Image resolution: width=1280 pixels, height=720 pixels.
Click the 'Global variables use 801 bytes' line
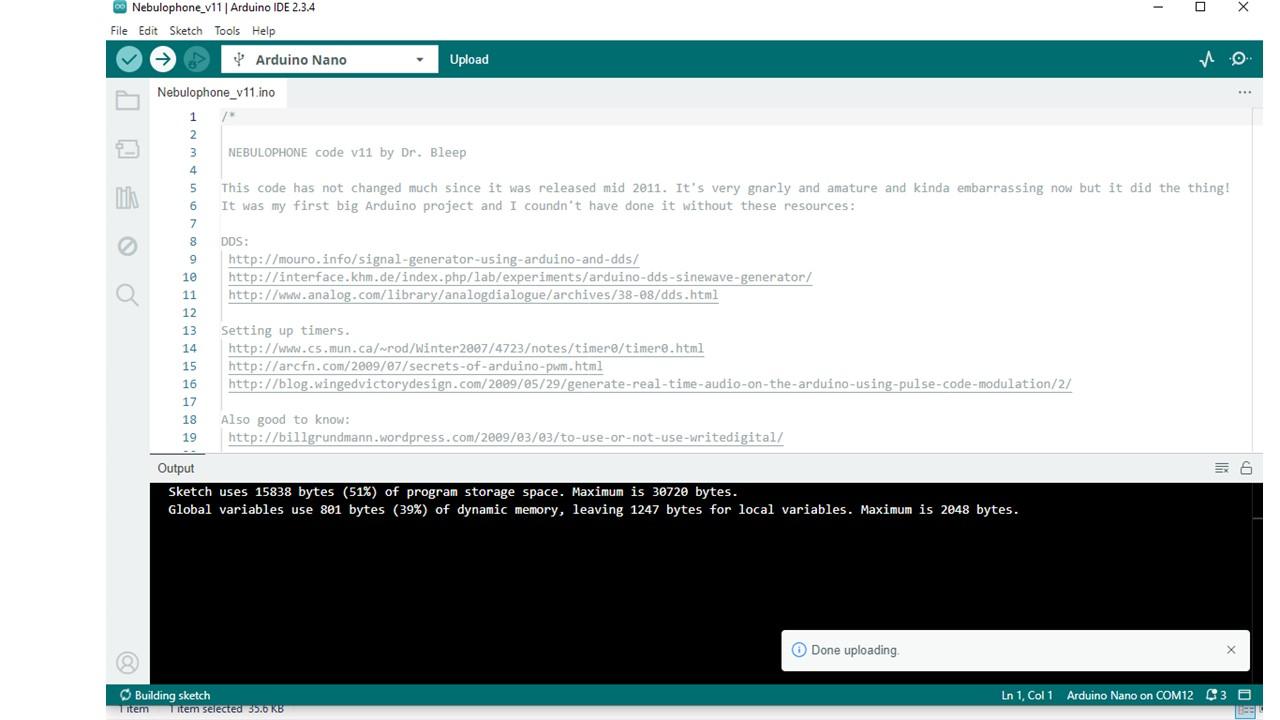pyautogui.click(x=594, y=510)
